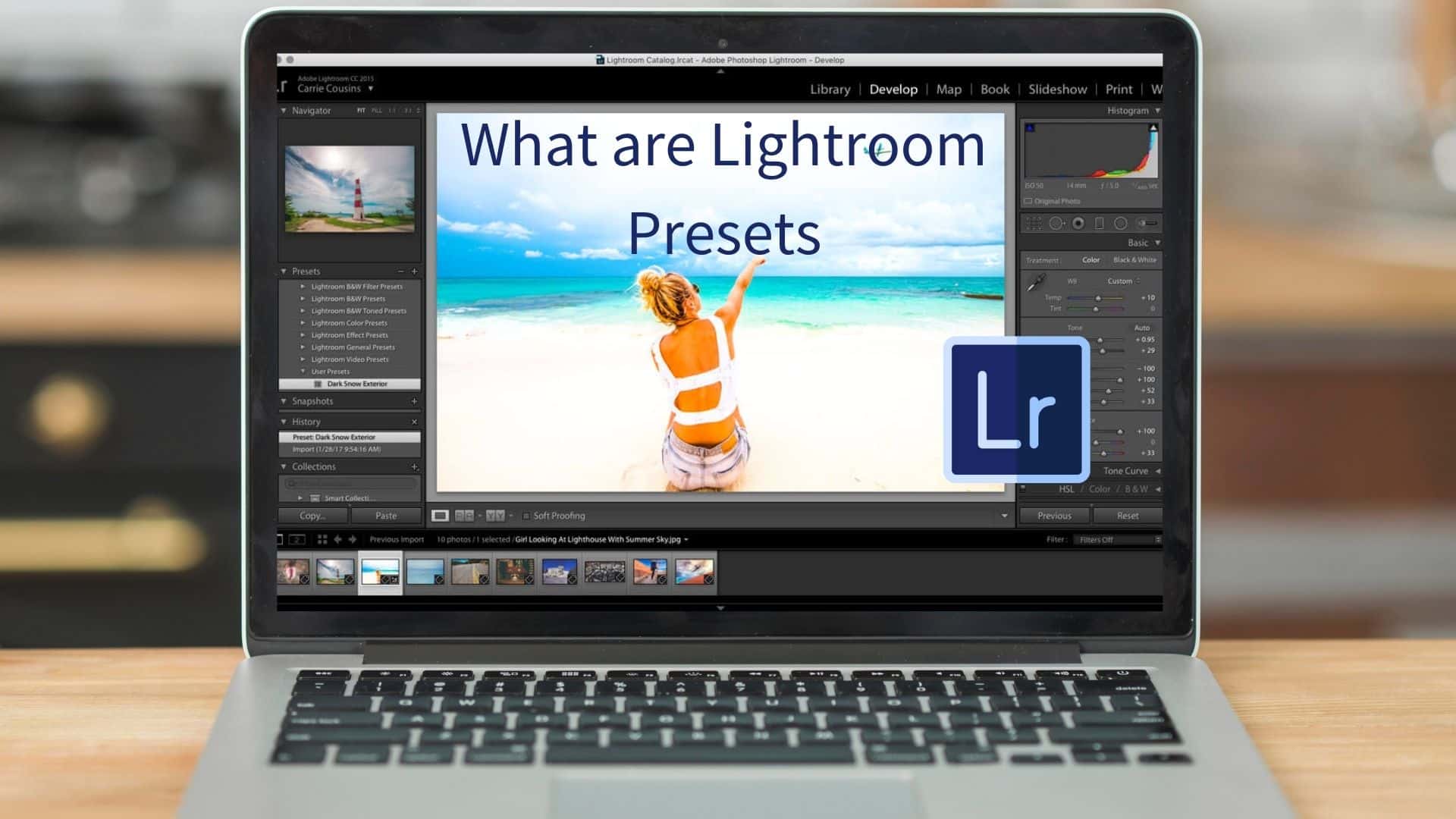Open the WB Custom dropdown
This screenshot has width=1456, height=819.
point(1124,281)
